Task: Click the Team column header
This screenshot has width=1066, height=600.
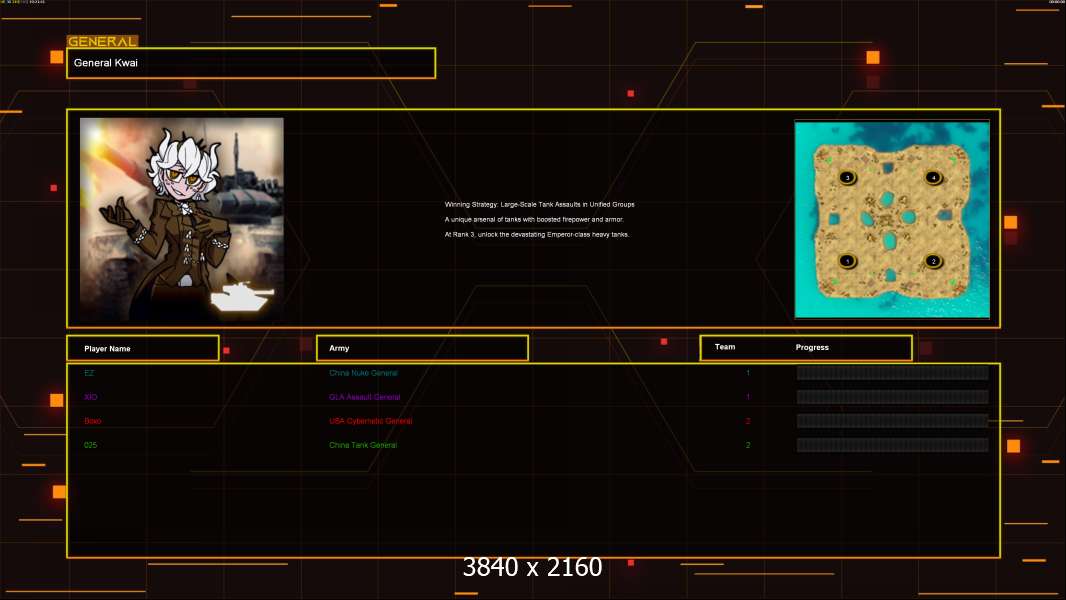Action: point(725,348)
